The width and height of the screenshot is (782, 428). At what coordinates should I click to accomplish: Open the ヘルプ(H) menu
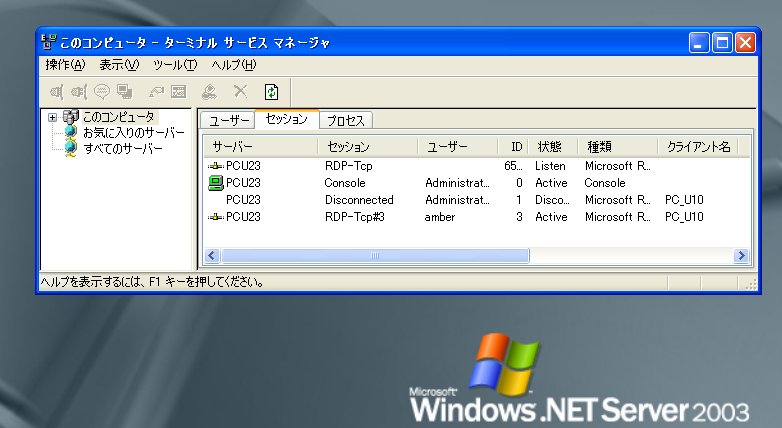[233, 65]
